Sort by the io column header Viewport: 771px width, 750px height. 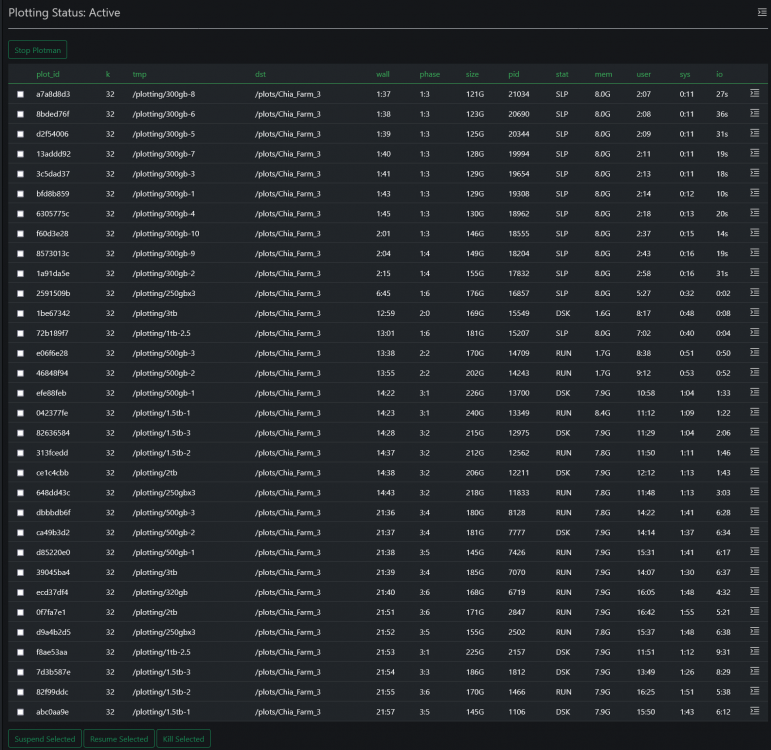pyautogui.click(x=719, y=74)
